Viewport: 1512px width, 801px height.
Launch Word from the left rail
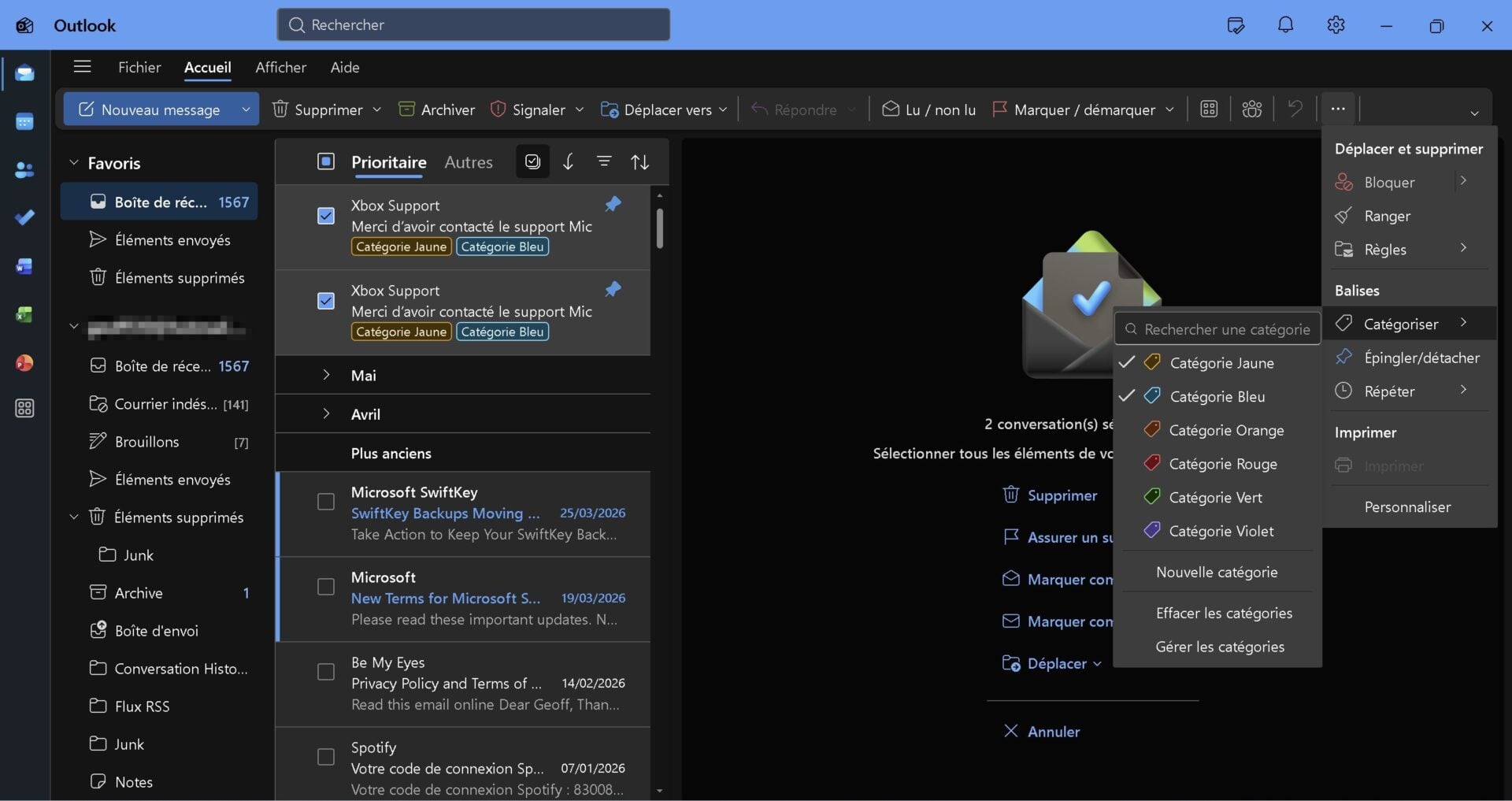click(24, 266)
